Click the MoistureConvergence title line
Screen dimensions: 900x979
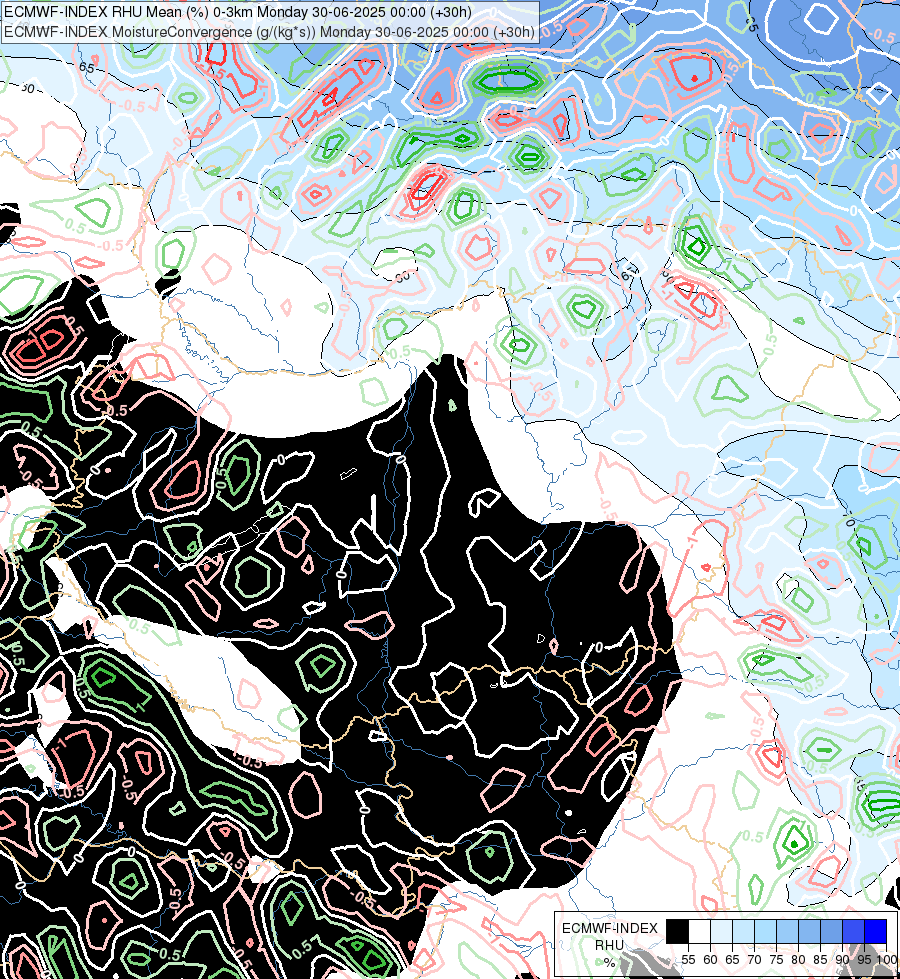coord(269,32)
